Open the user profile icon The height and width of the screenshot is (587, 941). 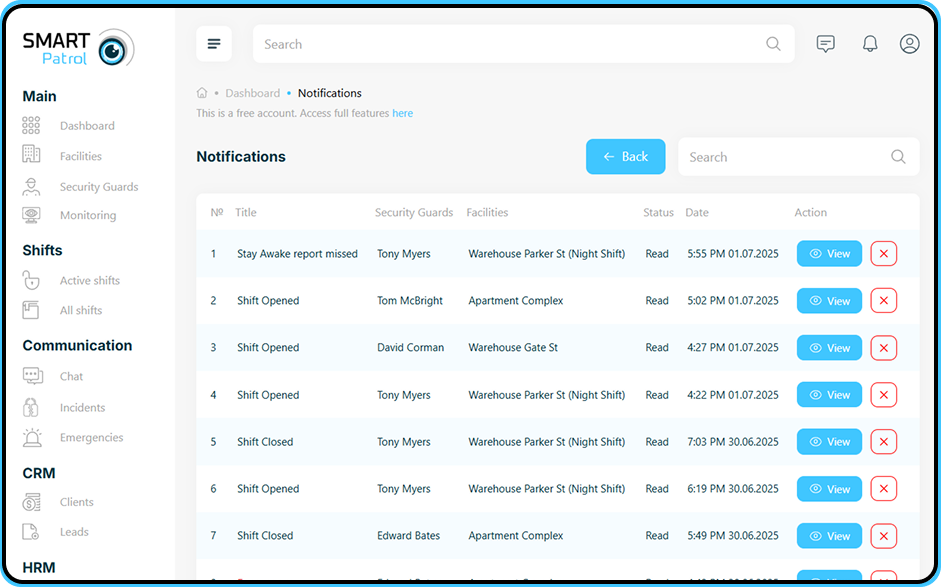point(909,44)
